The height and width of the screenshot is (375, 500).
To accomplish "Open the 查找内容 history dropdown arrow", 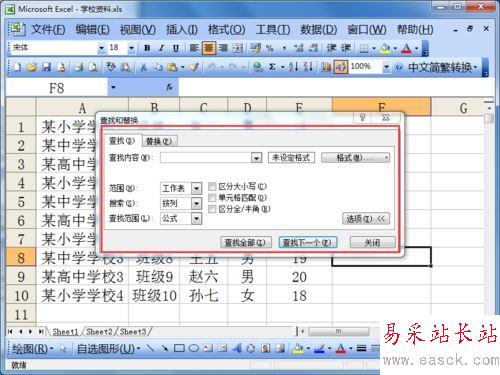I will [256, 158].
